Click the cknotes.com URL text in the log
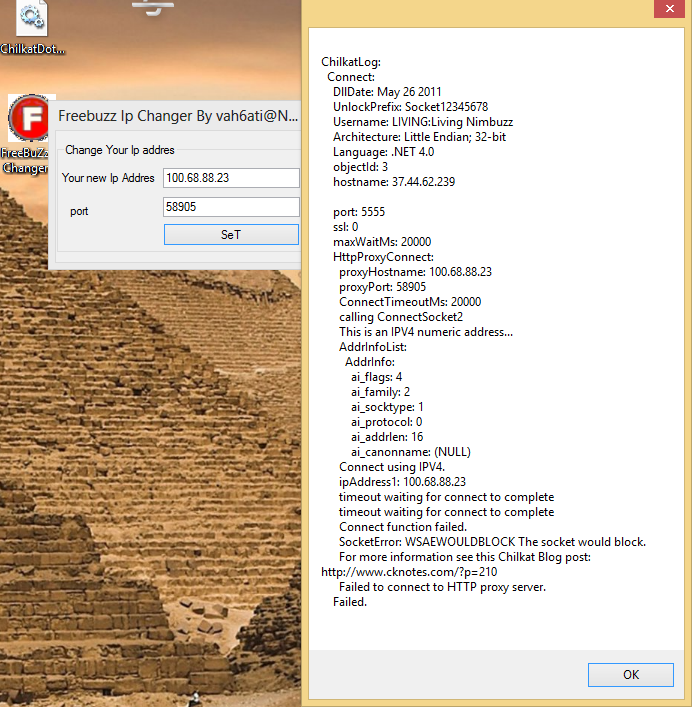Screen dimensions: 692x707 409,572
